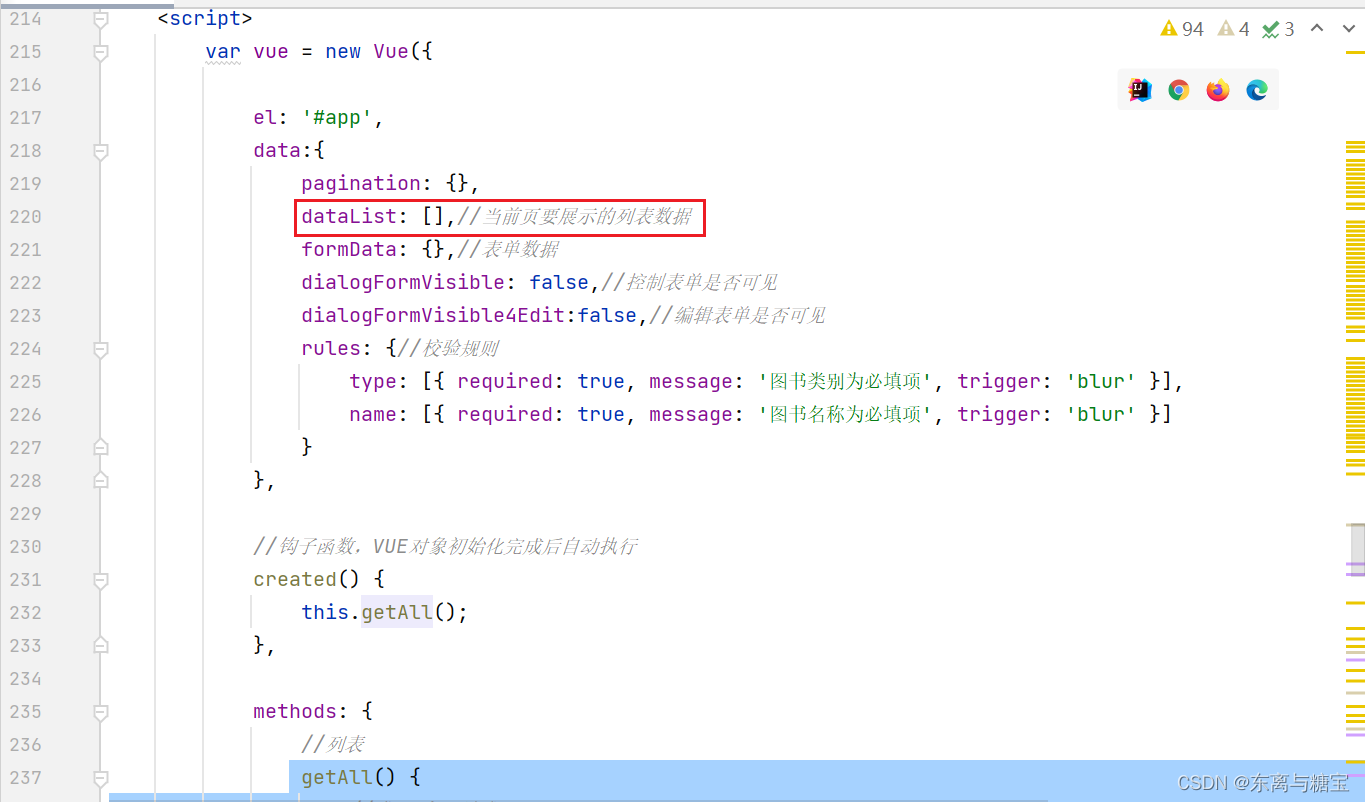
Task: Go to previous highlighted error arrow
Action: click(1318, 29)
